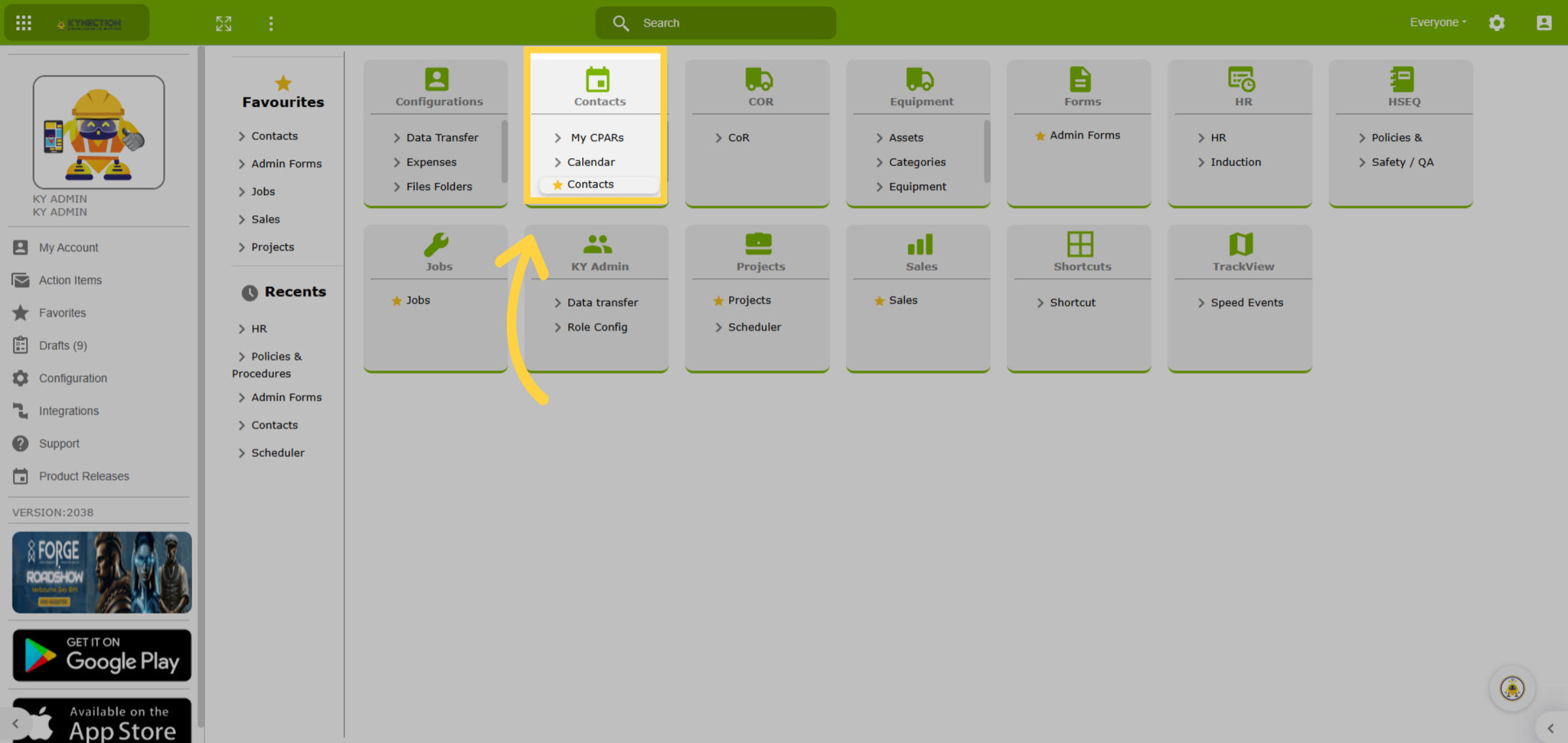Open the three-dot more options menu
1568x743 pixels.
tap(270, 24)
